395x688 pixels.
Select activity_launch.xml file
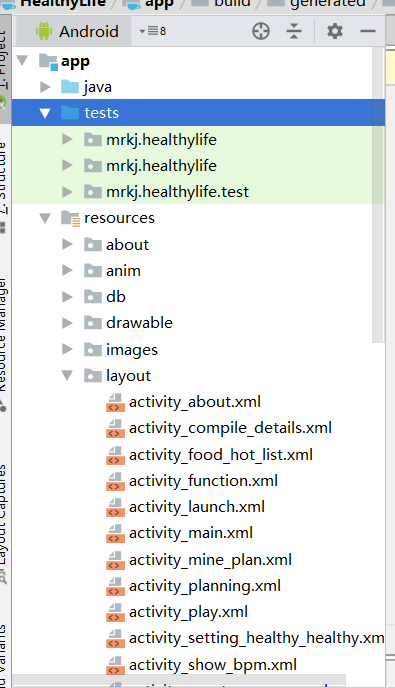click(x=197, y=507)
